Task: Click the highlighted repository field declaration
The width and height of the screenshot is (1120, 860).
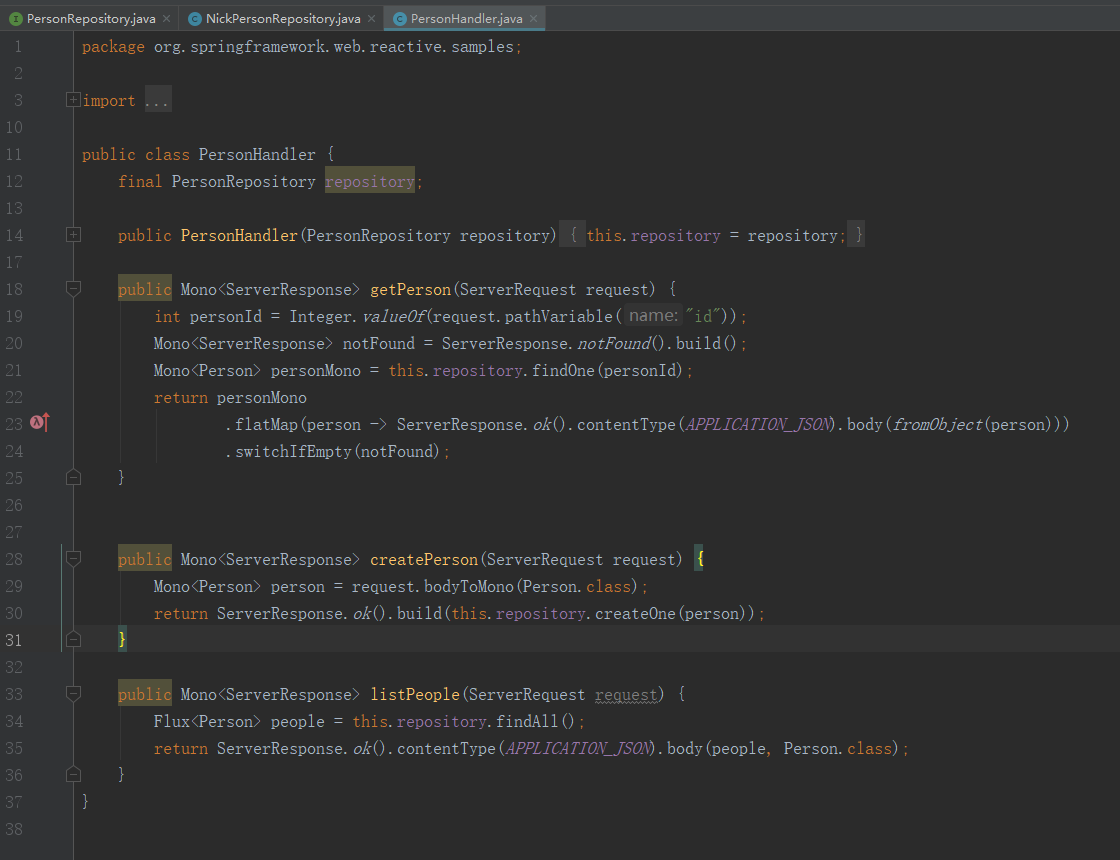Action: pos(369,181)
